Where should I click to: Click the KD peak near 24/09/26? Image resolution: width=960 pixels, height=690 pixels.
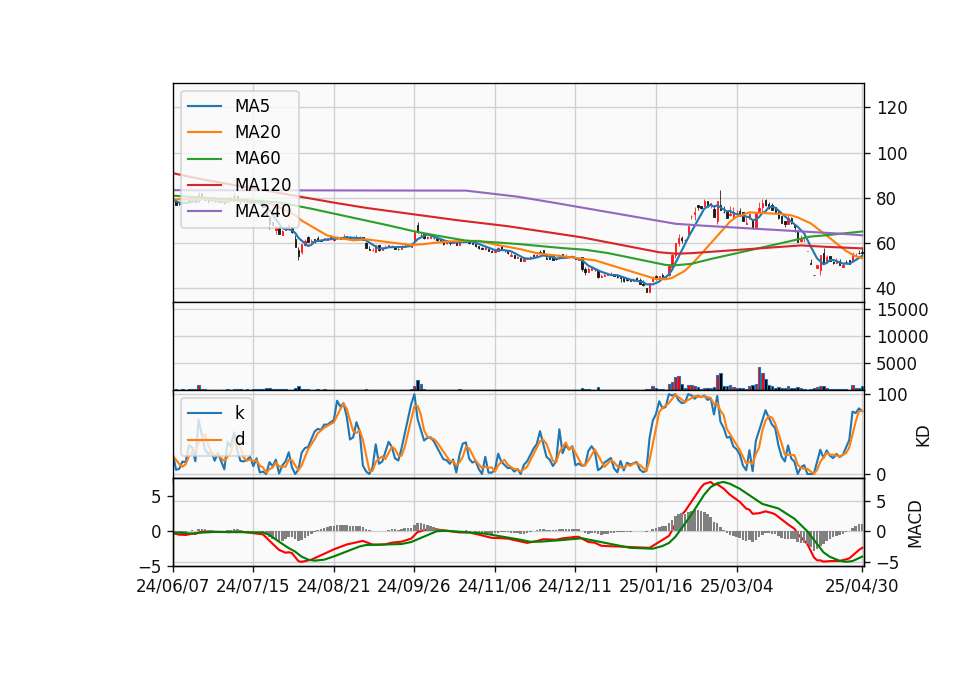pyautogui.click(x=414, y=395)
